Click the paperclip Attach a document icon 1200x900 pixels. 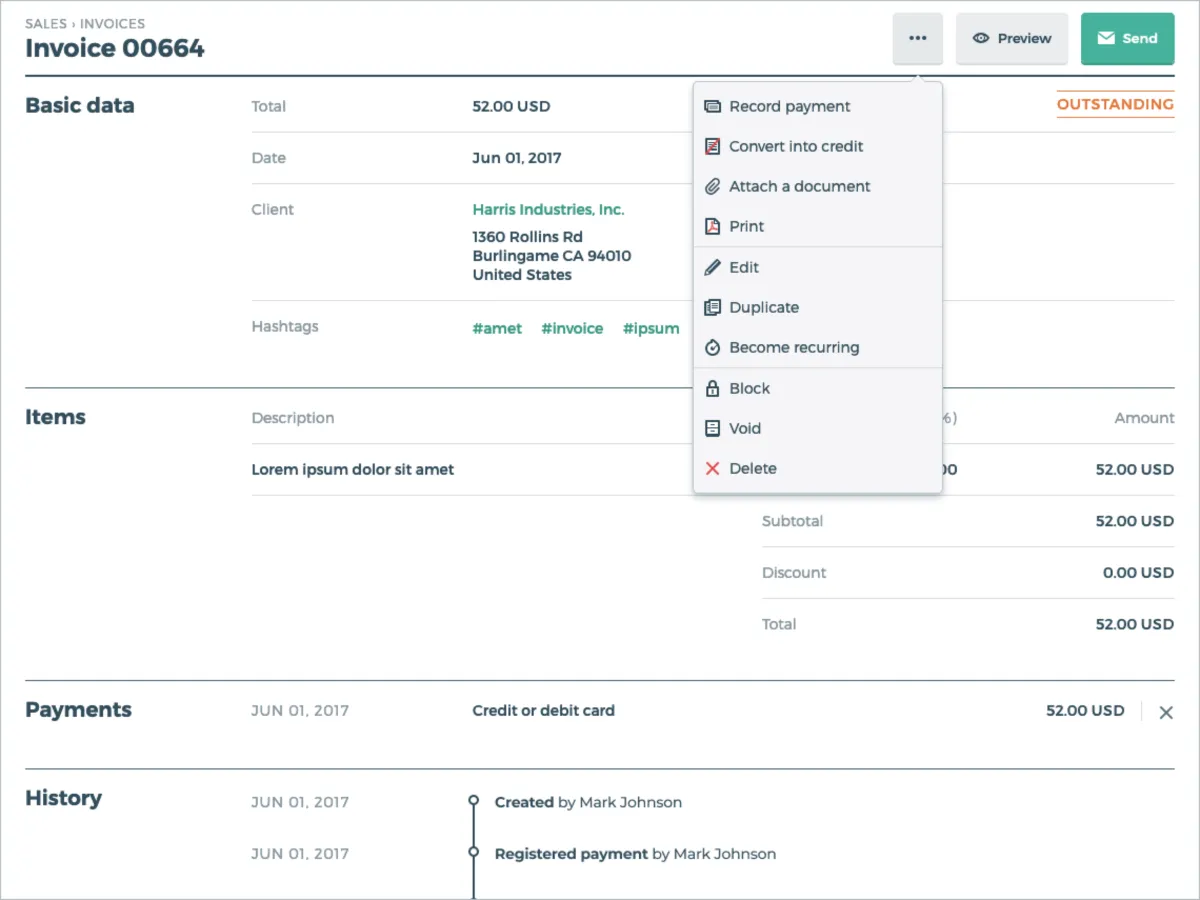pos(712,186)
